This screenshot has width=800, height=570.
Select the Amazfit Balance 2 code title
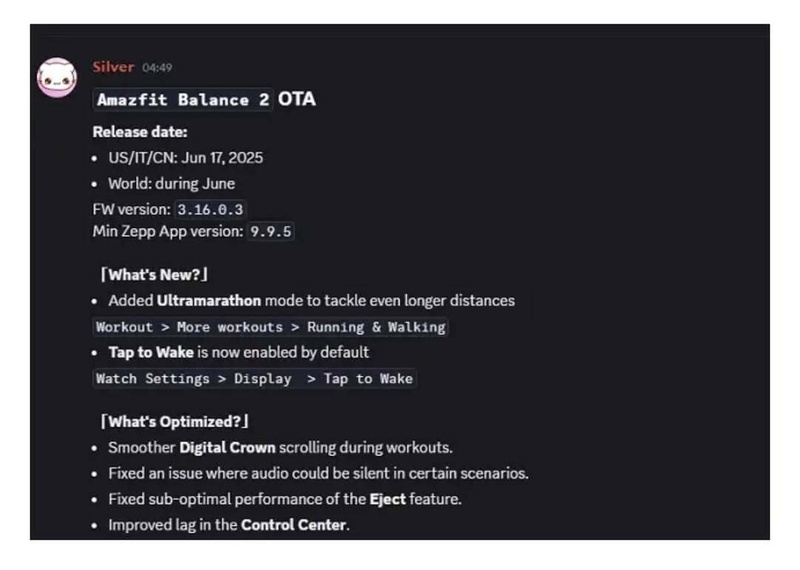coord(183,100)
